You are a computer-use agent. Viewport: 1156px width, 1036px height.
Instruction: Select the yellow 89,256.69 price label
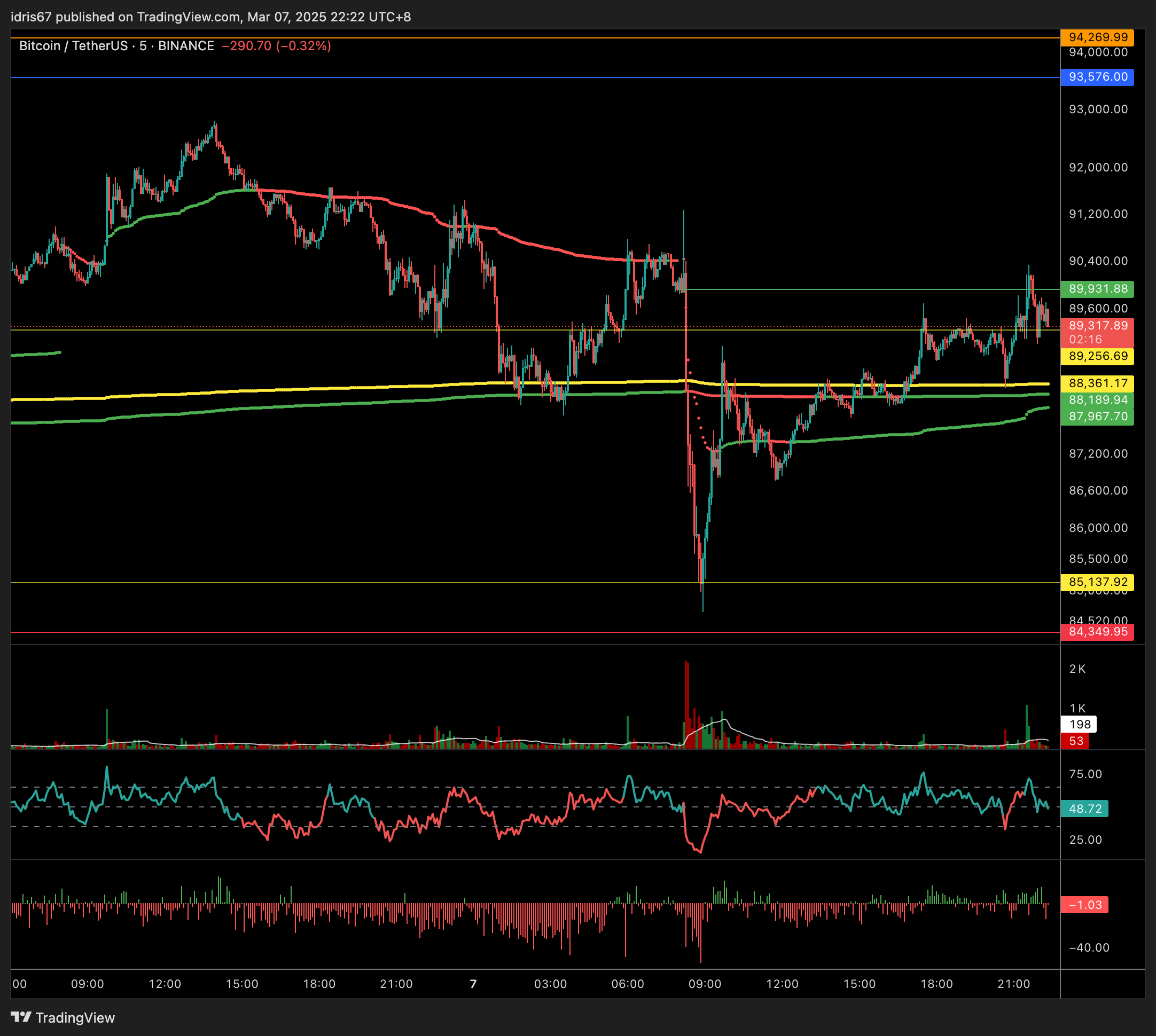point(1097,356)
